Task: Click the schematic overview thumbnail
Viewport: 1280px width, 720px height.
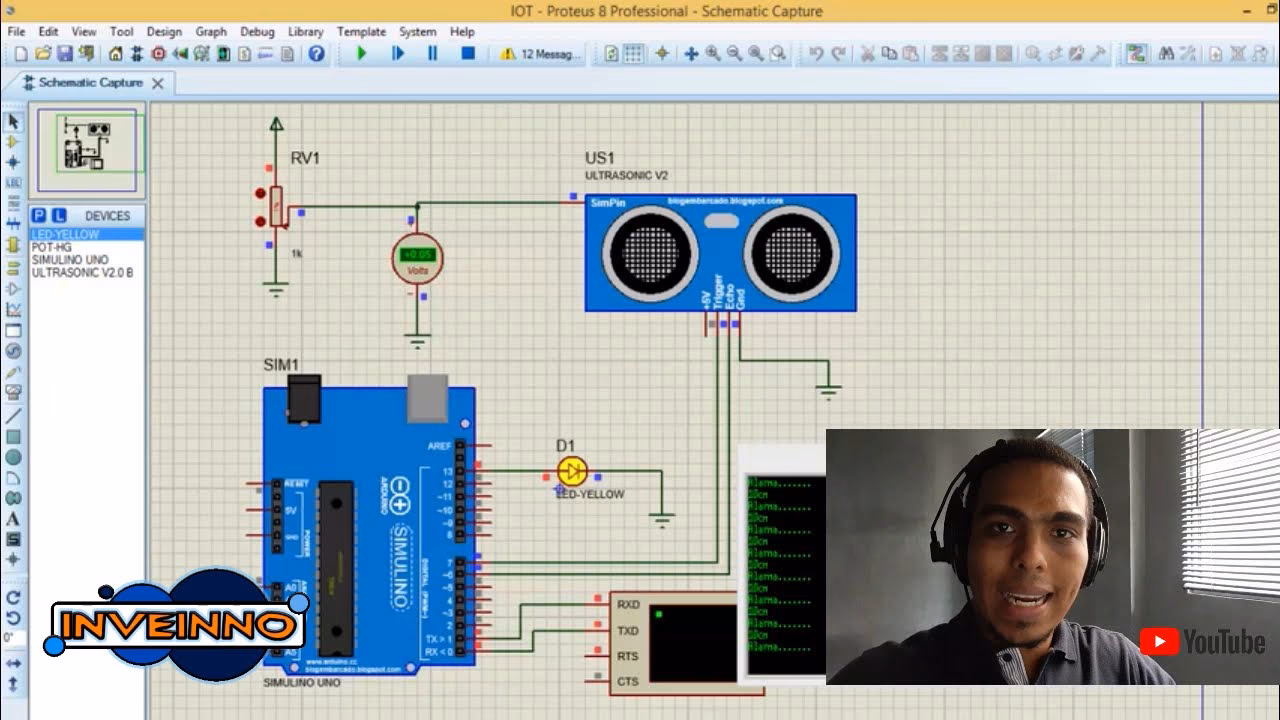Action: 87,150
